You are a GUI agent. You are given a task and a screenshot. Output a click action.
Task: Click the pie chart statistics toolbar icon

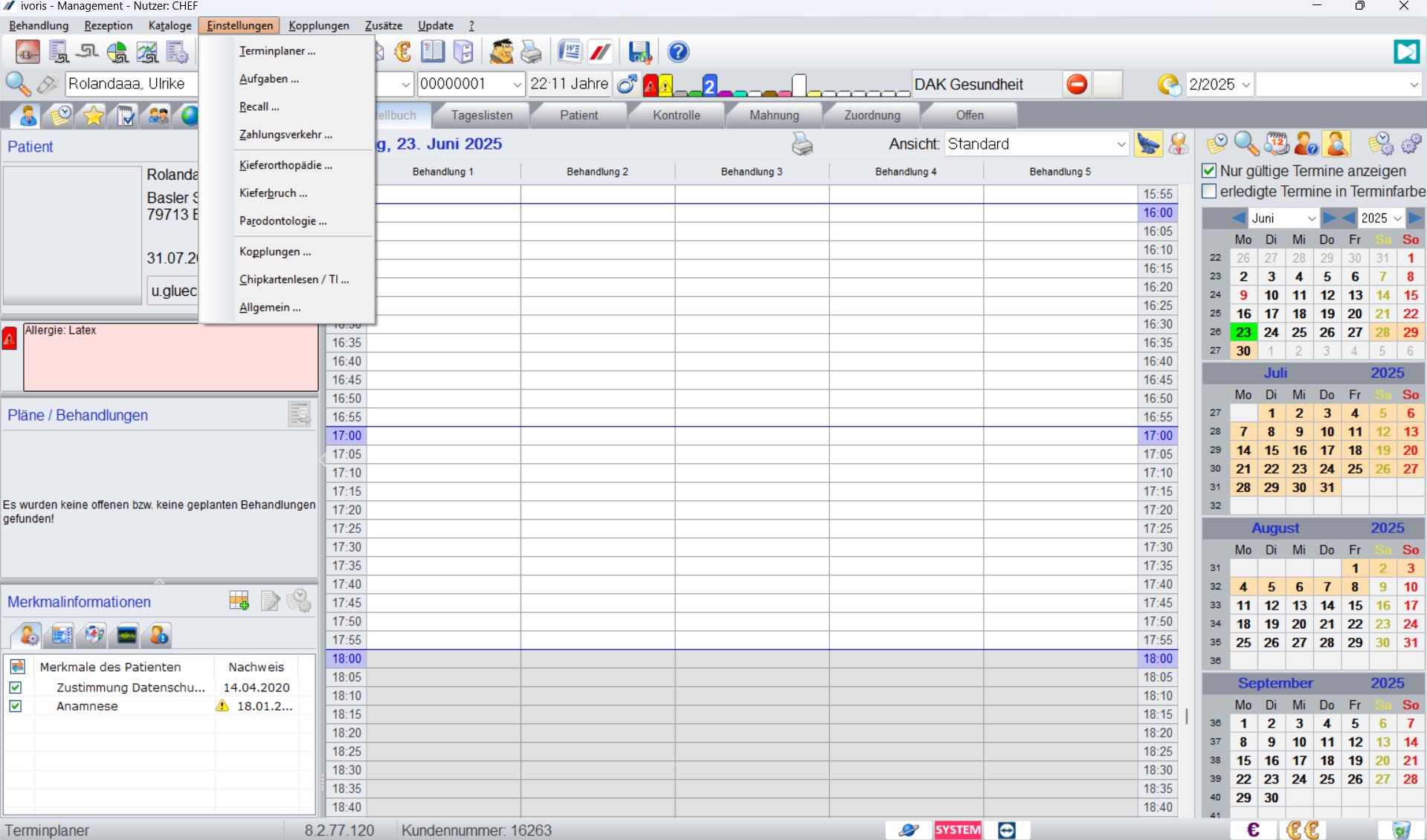117,52
